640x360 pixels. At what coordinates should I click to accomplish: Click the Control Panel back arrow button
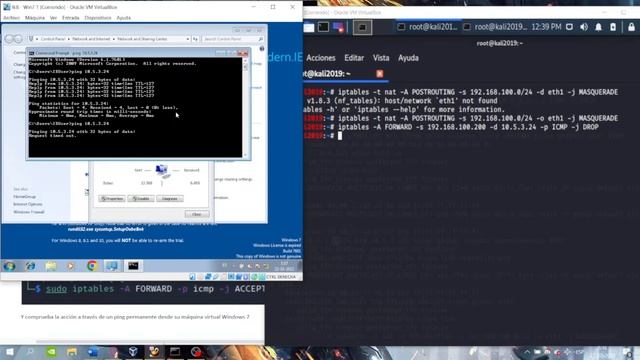pos(9,39)
